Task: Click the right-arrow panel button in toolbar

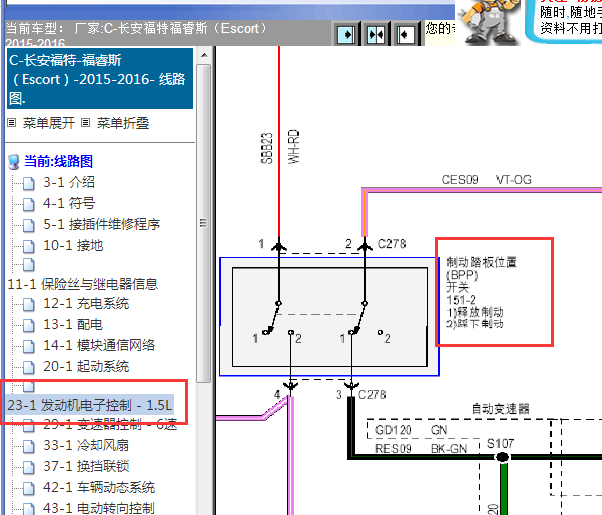Action: pyautogui.click(x=347, y=35)
